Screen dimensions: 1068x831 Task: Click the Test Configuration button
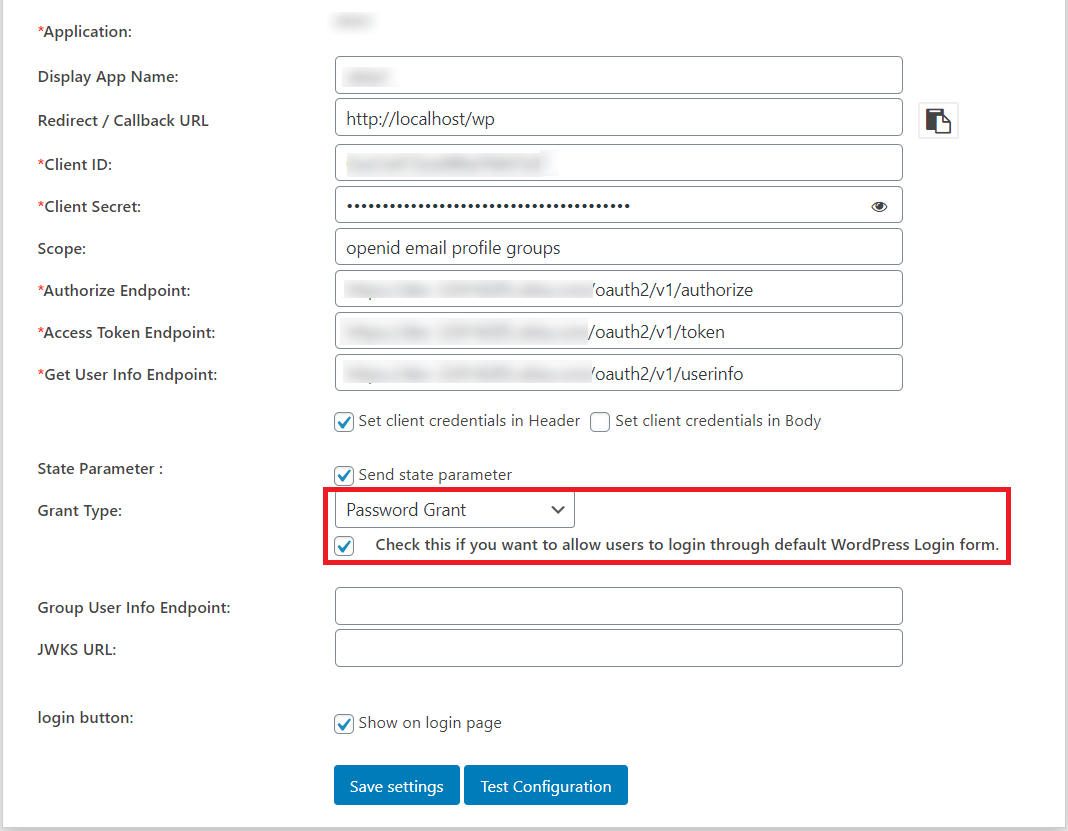coord(546,785)
